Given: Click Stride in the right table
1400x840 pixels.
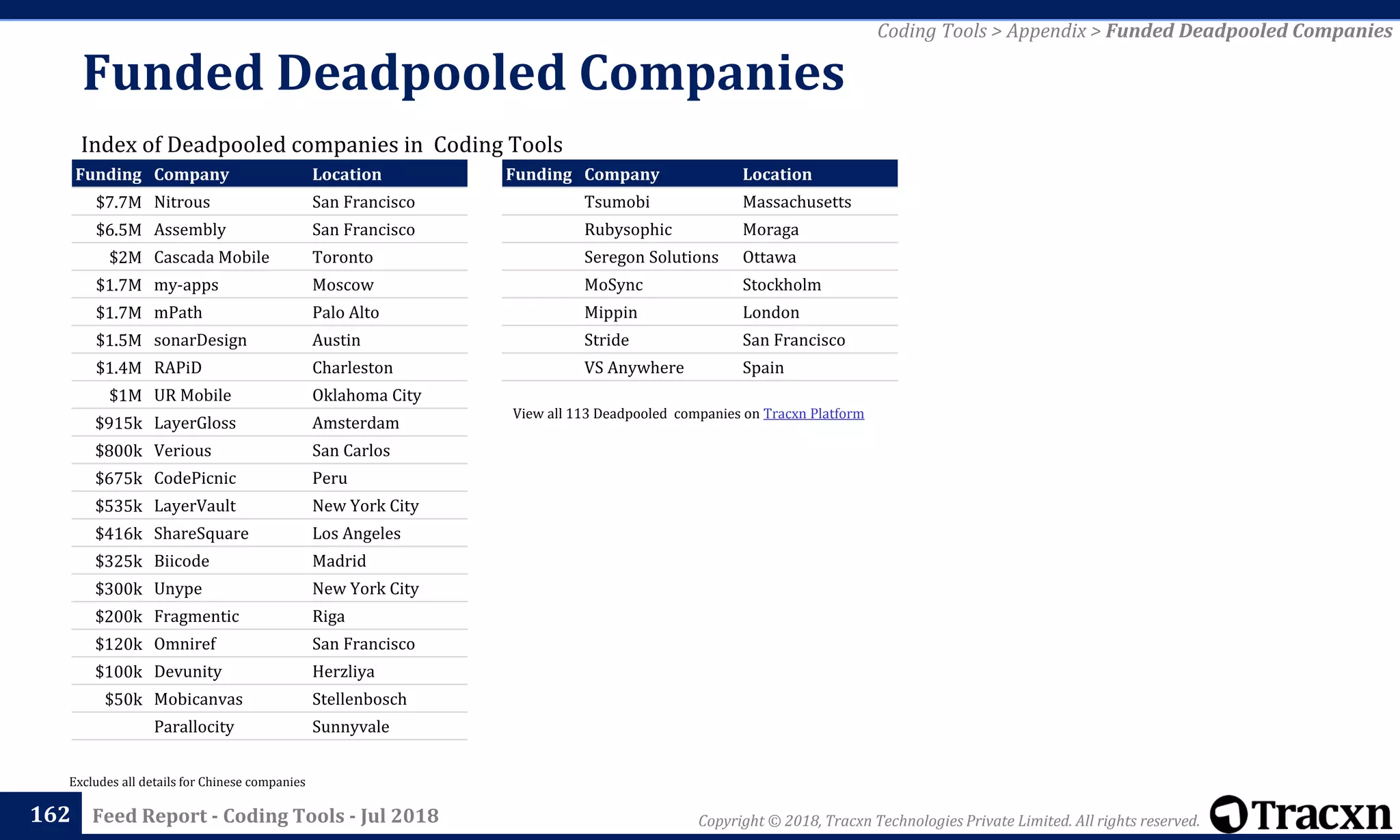Looking at the screenshot, I should (x=607, y=340).
